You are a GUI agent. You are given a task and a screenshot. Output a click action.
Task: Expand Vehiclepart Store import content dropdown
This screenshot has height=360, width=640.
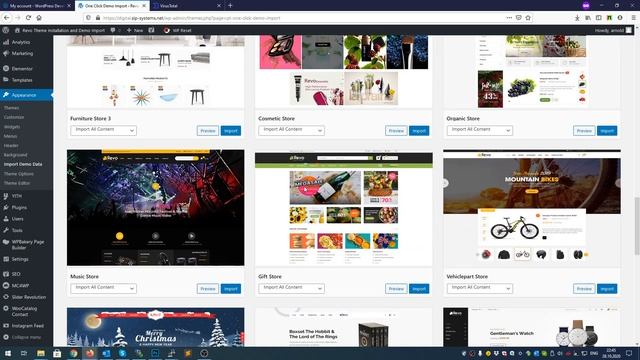[480, 288]
